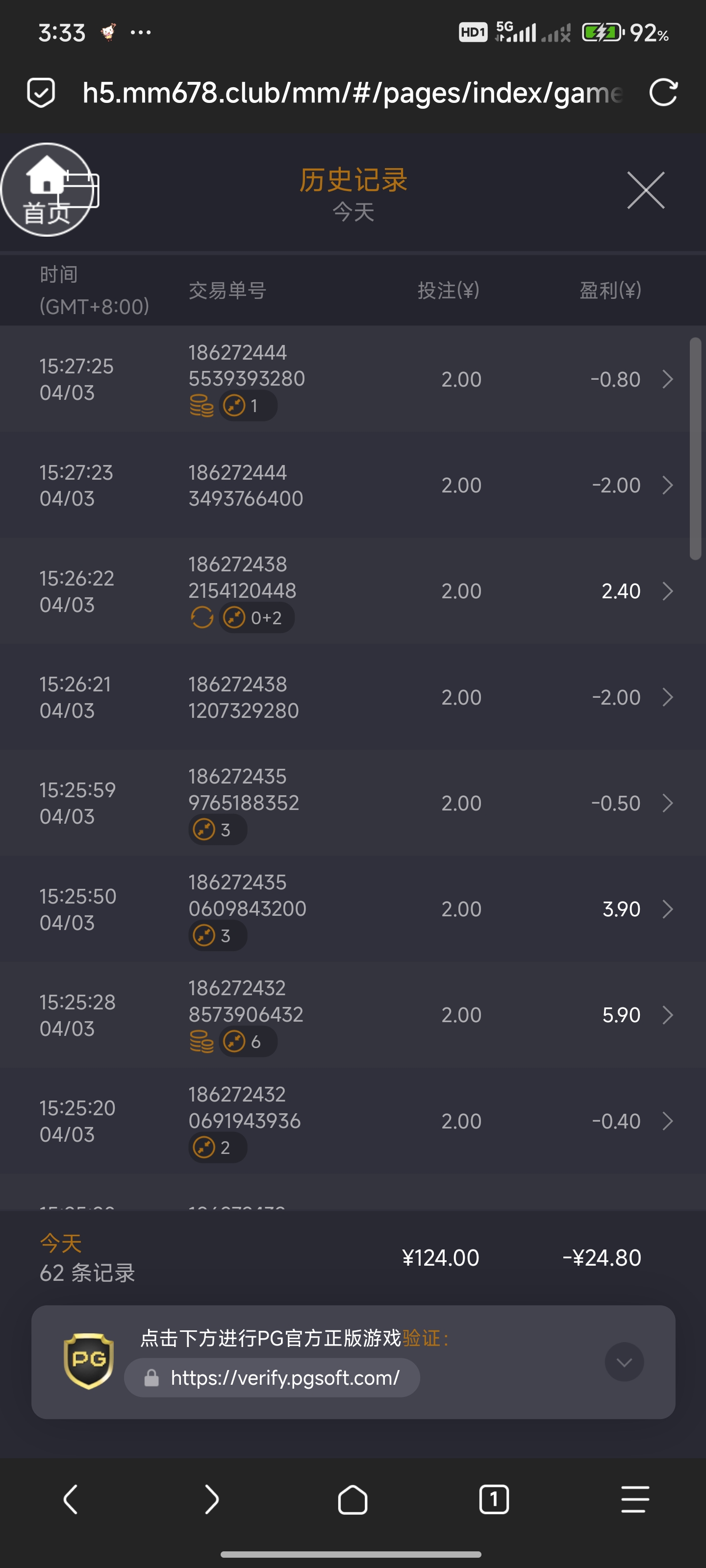Close the 历史记录 history panel
Screen dimensions: 706x1568
tap(646, 191)
